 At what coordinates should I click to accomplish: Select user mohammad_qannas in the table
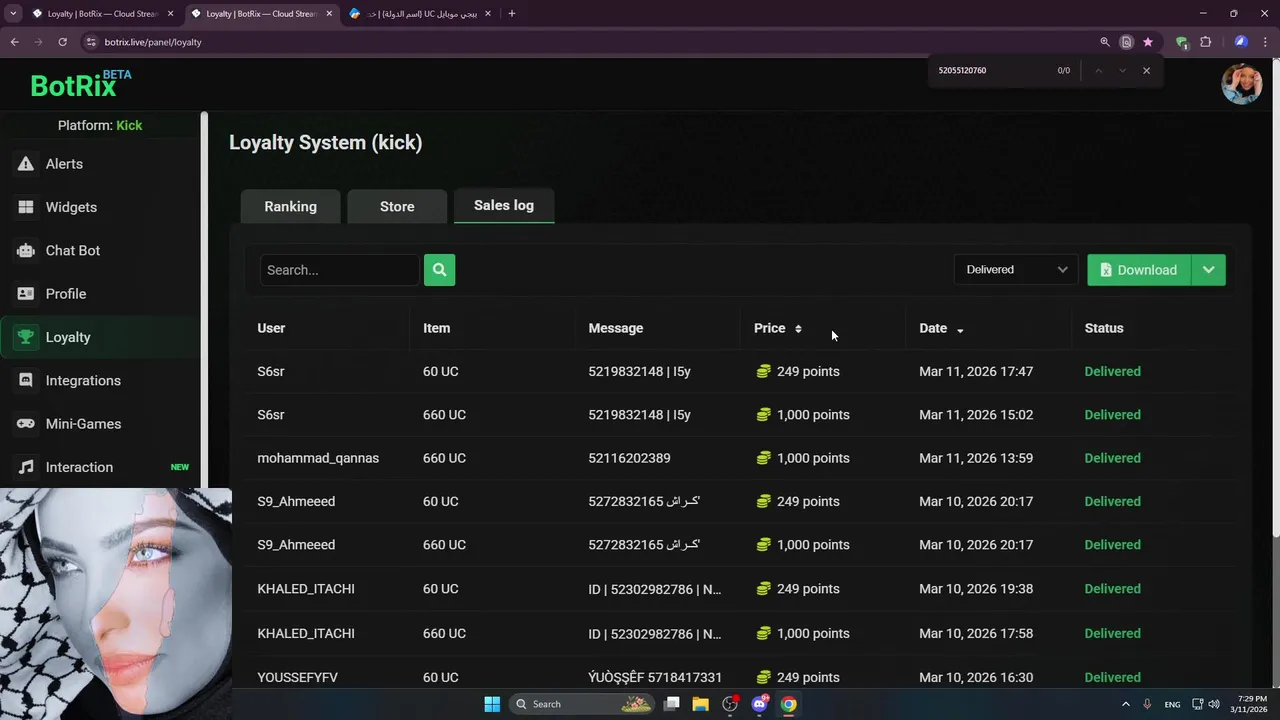click(x=318, y=458)
